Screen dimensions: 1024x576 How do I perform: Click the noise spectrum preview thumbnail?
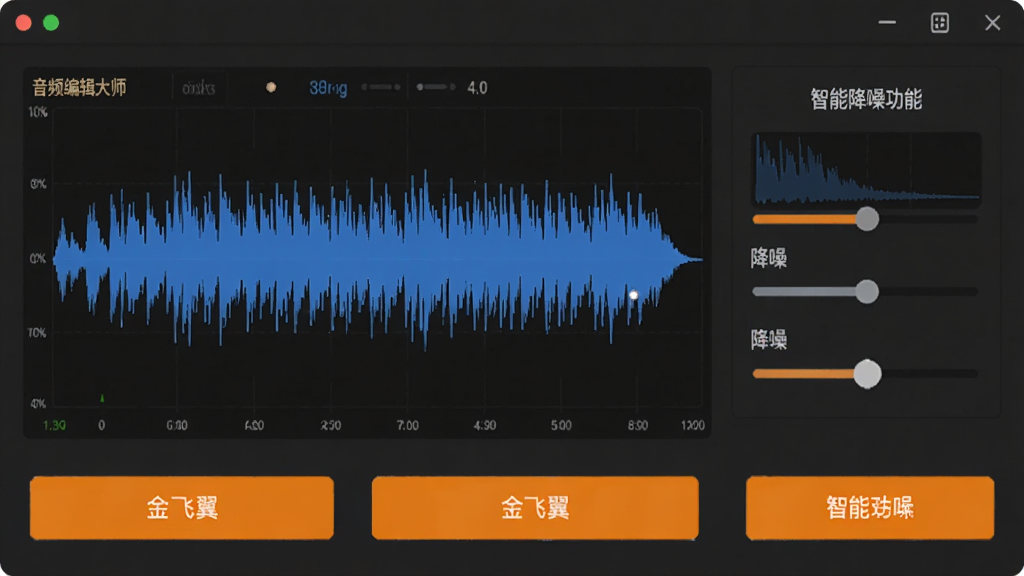[x=867, y=168]
